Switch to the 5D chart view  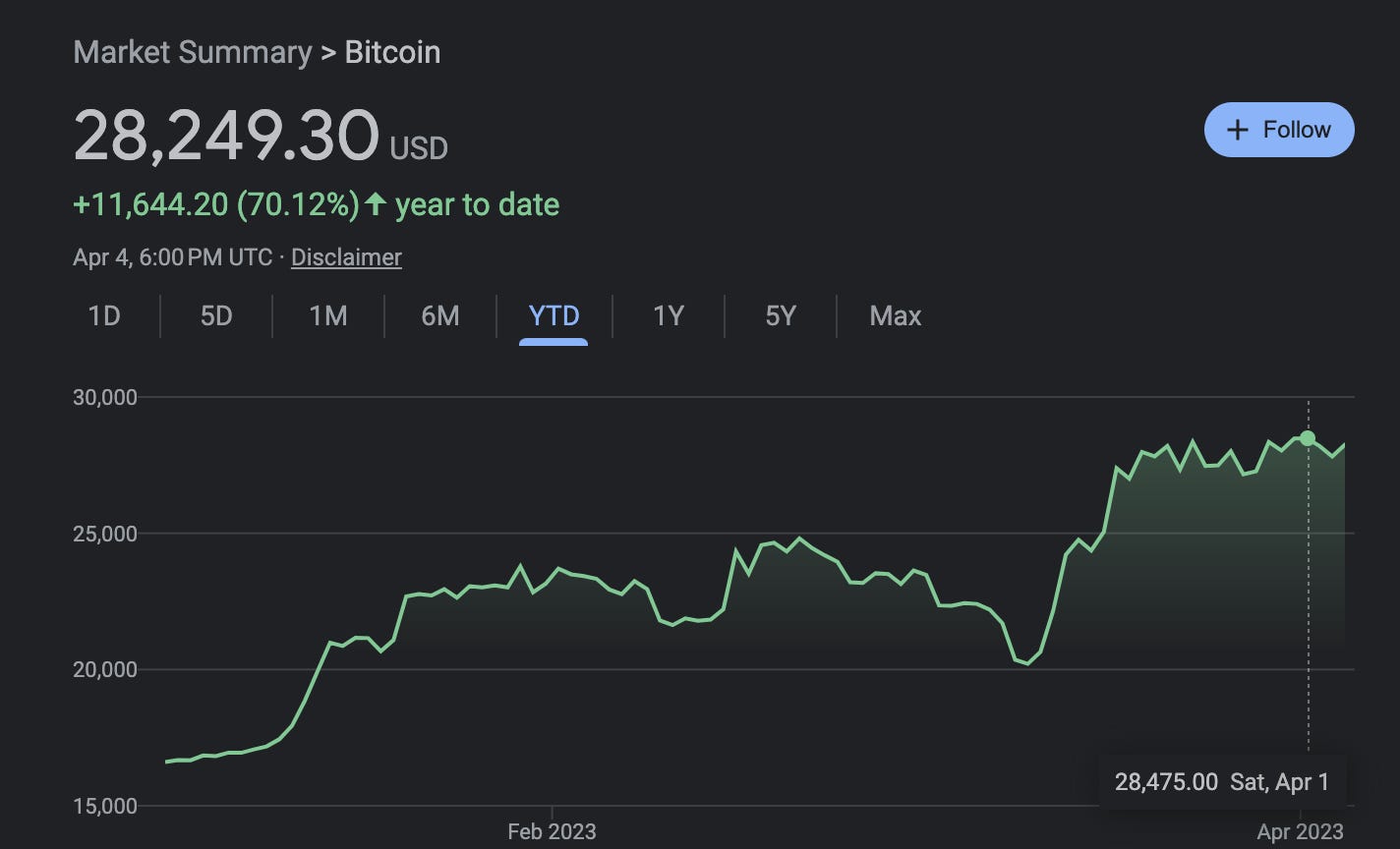(215, 315)
